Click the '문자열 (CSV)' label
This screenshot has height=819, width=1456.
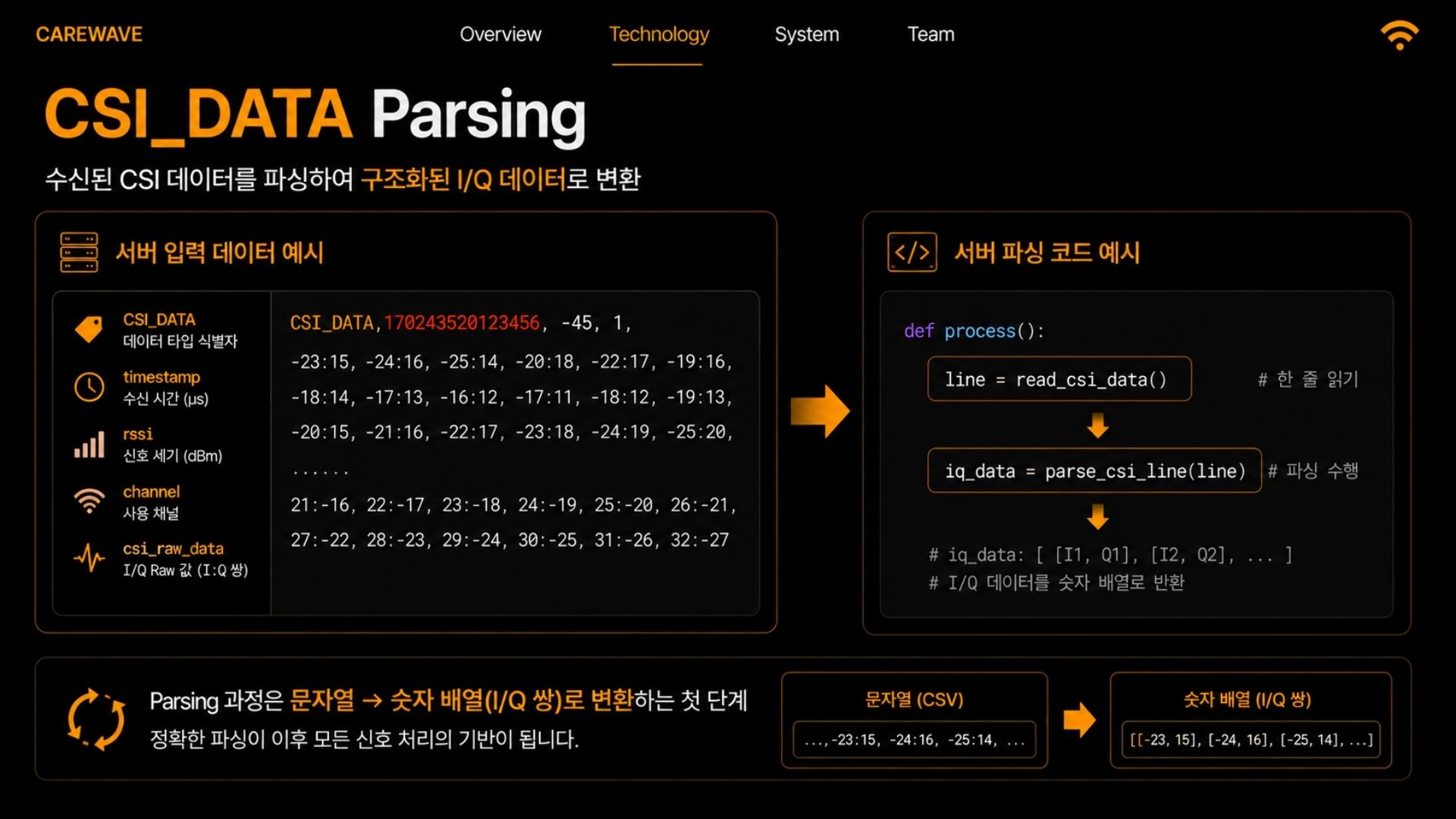915,699
